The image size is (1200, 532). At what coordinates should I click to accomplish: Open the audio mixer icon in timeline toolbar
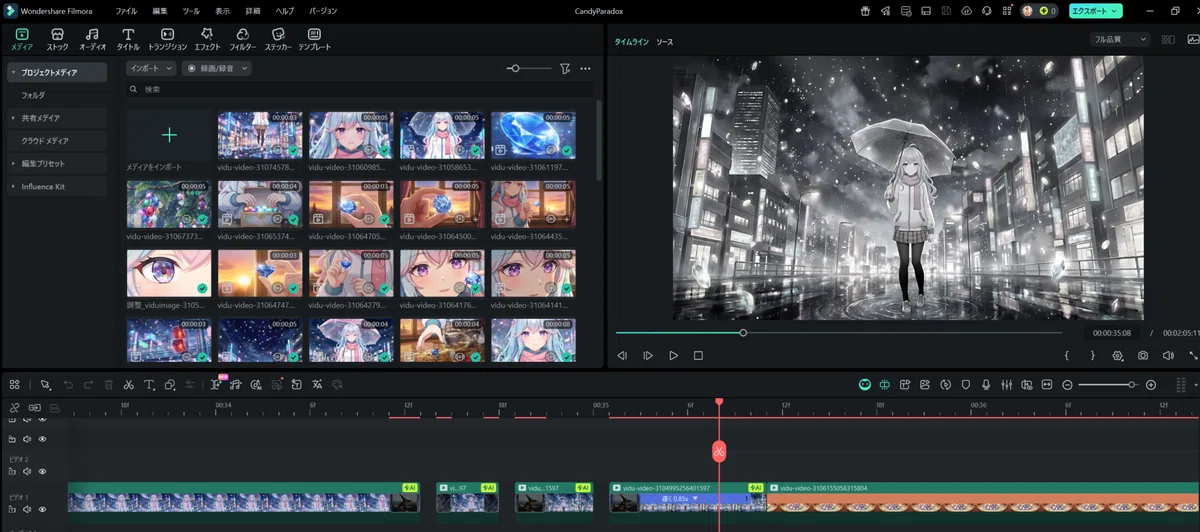1006,384
